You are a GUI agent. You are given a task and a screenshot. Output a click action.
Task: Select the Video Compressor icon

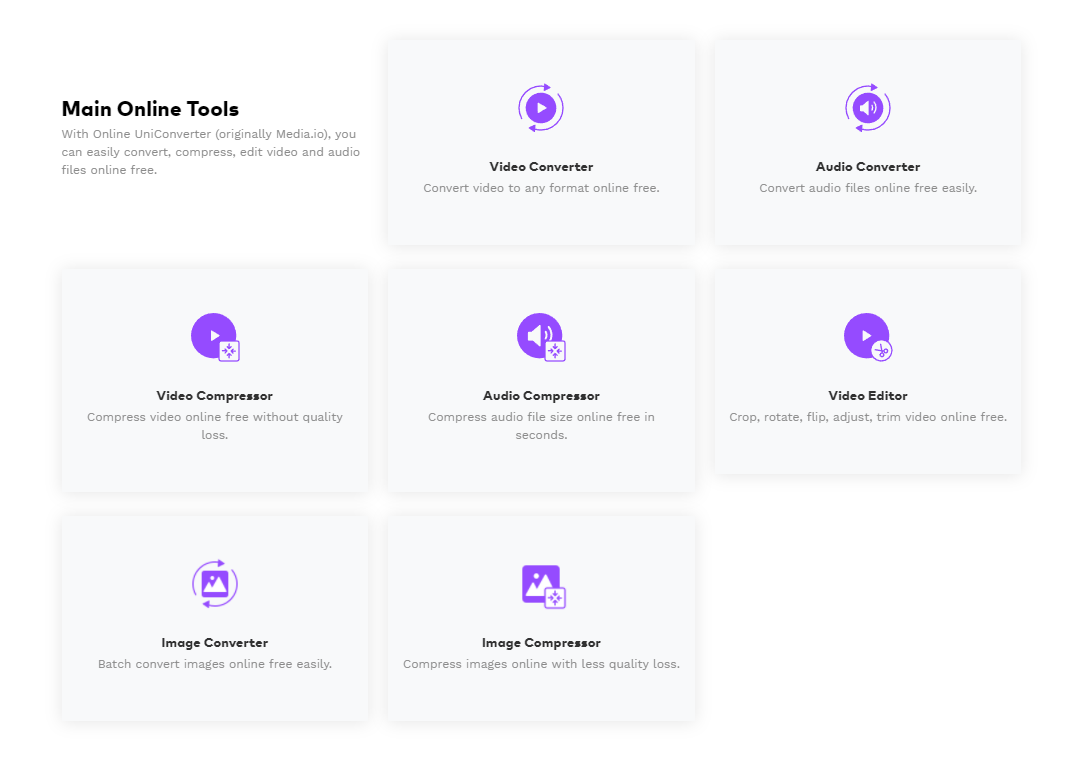coord(215,337)
